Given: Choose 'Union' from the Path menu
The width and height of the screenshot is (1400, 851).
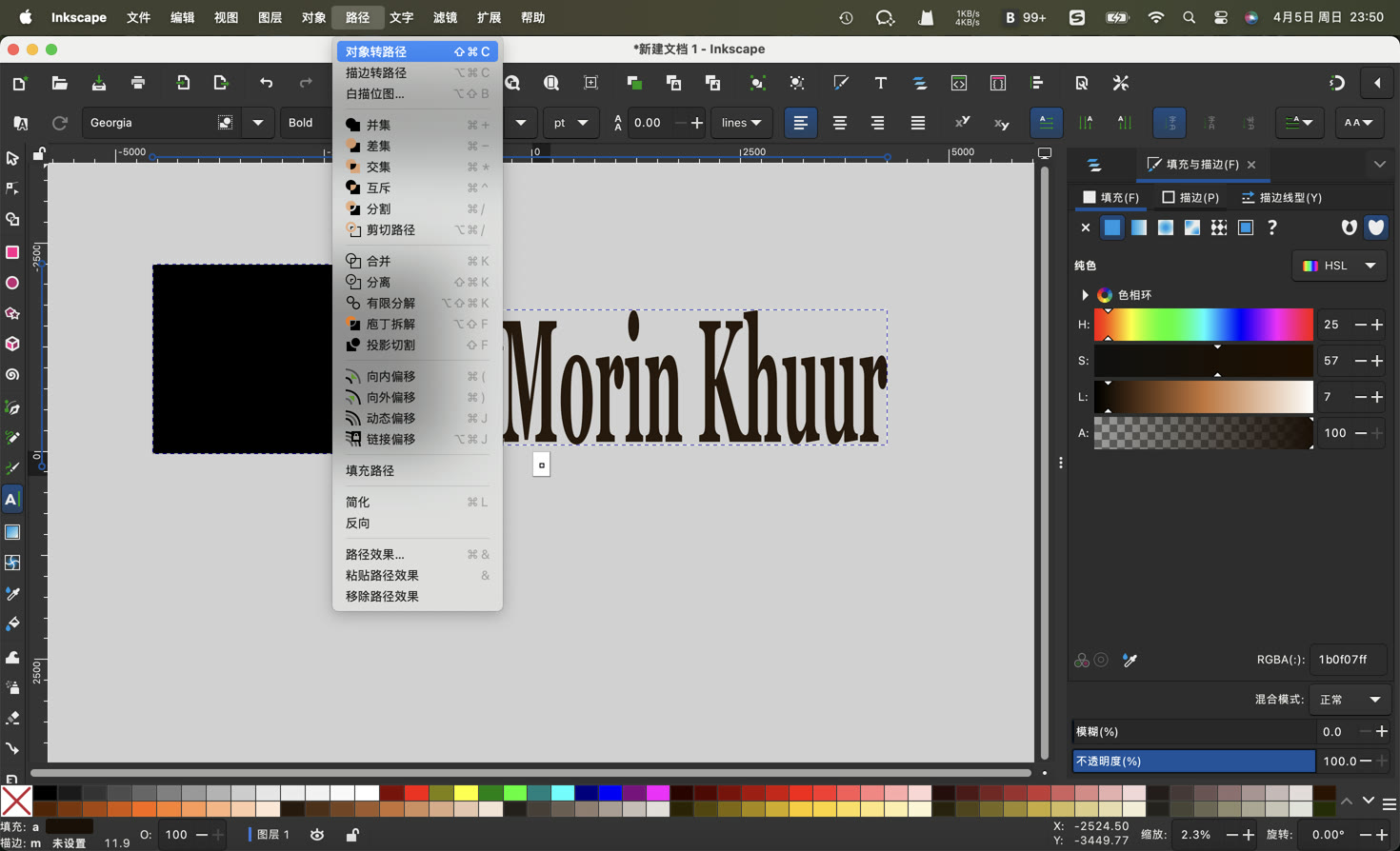Looking at the screenshot, I should pos(379,125).
